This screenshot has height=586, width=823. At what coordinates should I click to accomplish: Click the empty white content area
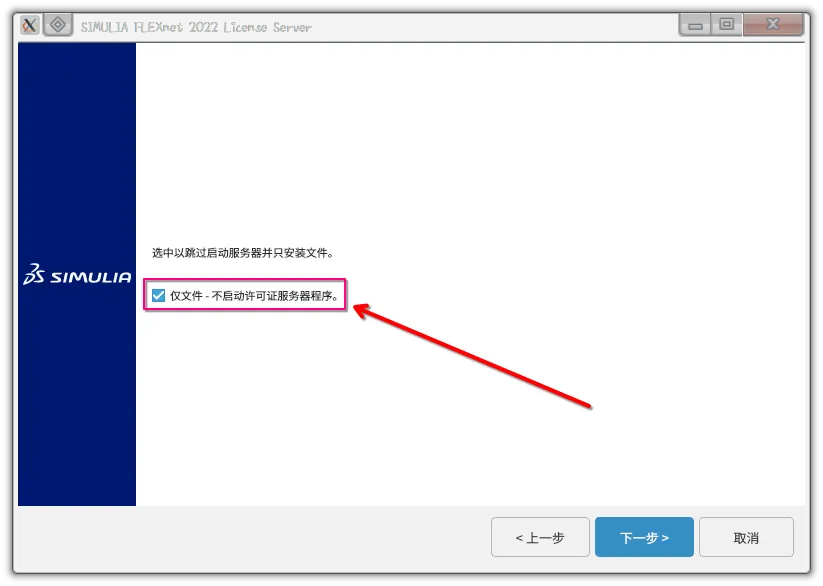(470, 150)
